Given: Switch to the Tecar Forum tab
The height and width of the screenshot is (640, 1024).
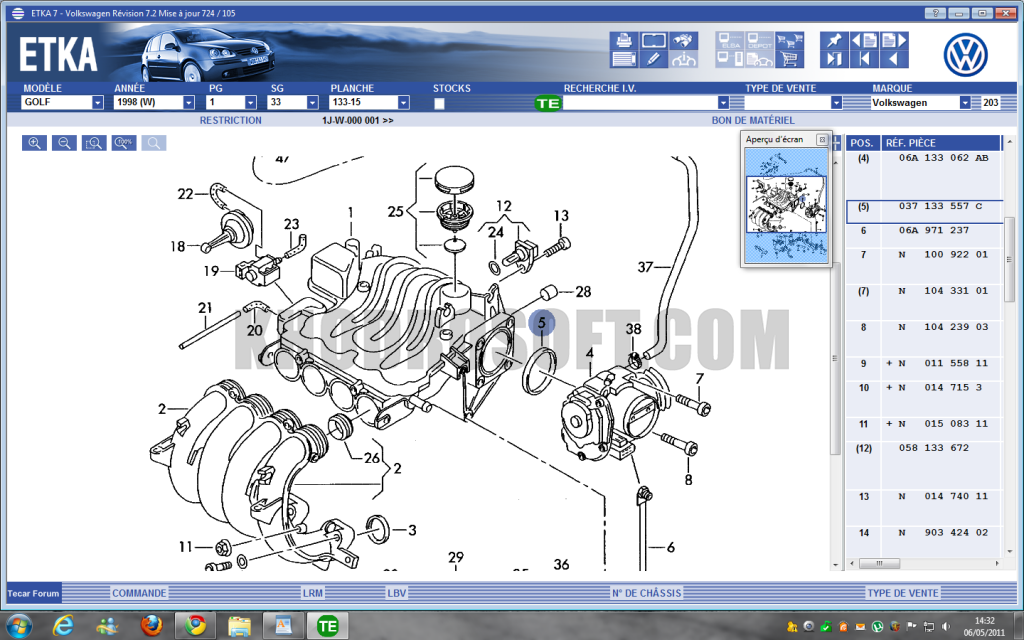Looking at the screenshot, I should (x=33, y=592).
